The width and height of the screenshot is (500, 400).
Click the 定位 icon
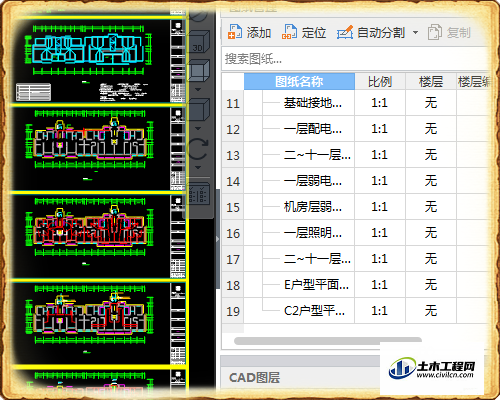coord(289,32)
